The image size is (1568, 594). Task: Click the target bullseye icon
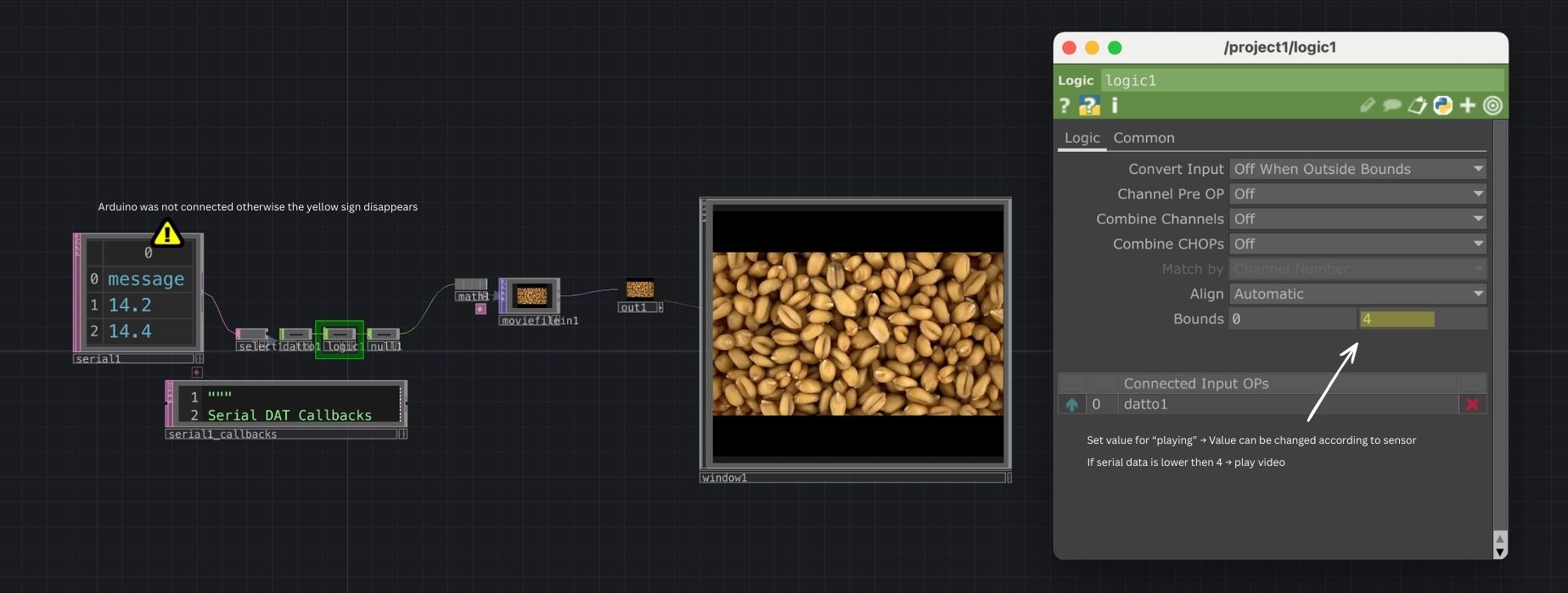tap(1492, 105)
